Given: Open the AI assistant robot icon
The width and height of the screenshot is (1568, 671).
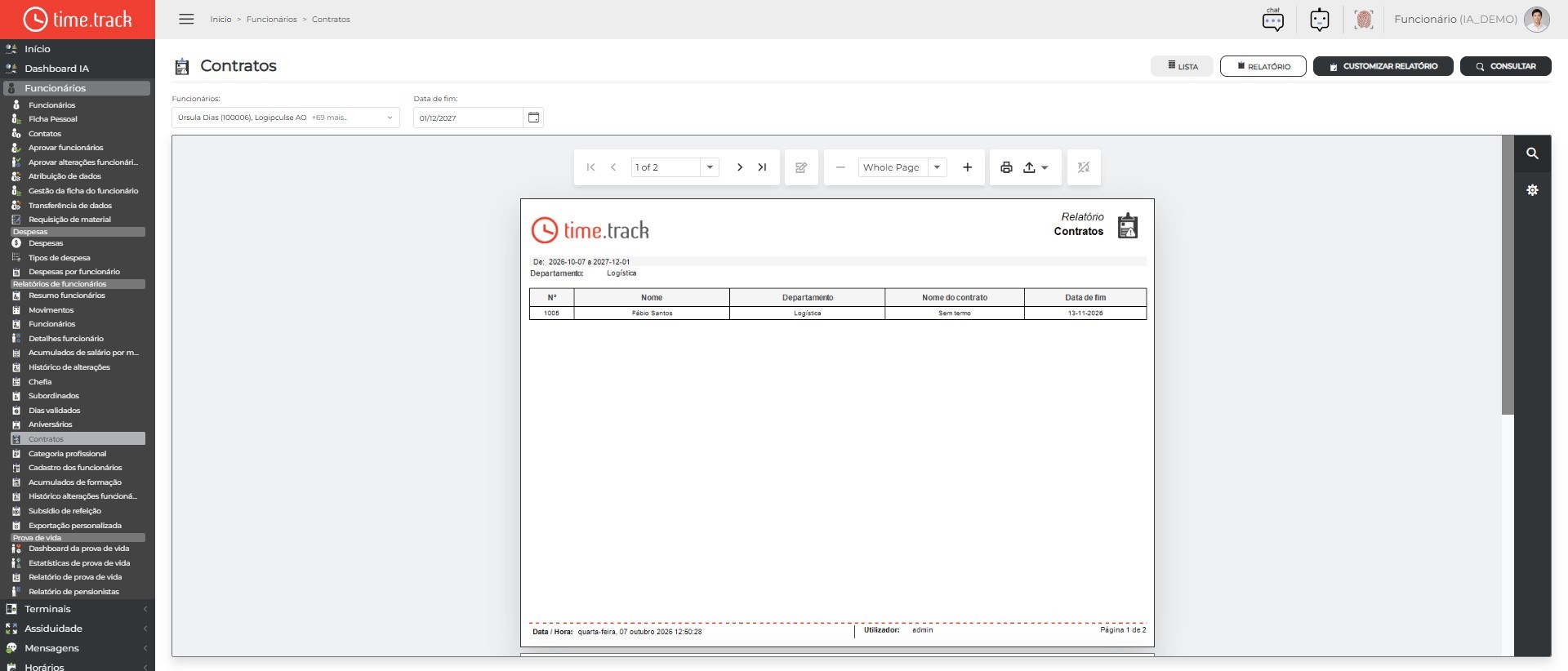Looking at the screenshot, I should coord(1320,20).
